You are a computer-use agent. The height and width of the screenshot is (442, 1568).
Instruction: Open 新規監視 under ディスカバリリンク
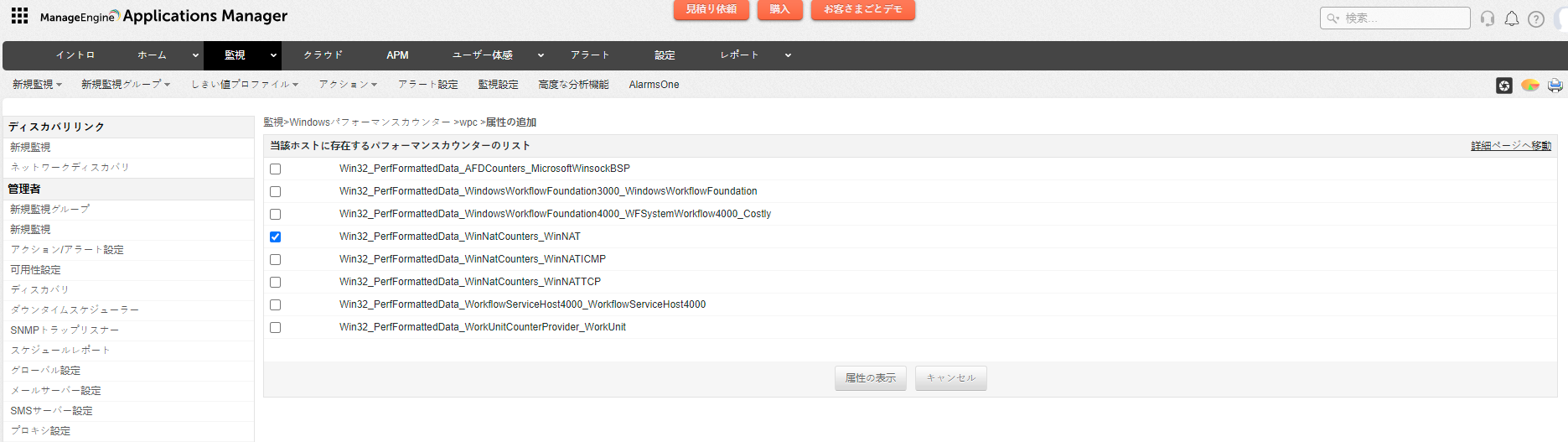30,148
